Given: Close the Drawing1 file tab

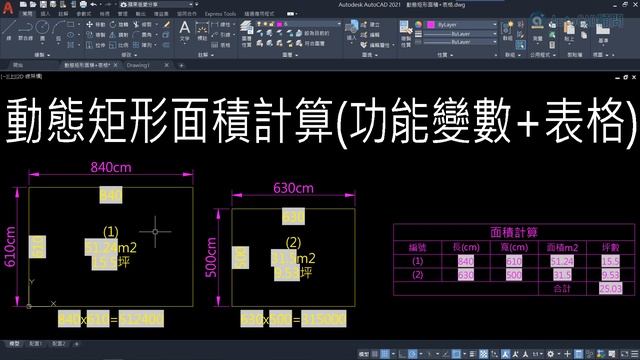Looking at the screenshot, I should 167,65.
